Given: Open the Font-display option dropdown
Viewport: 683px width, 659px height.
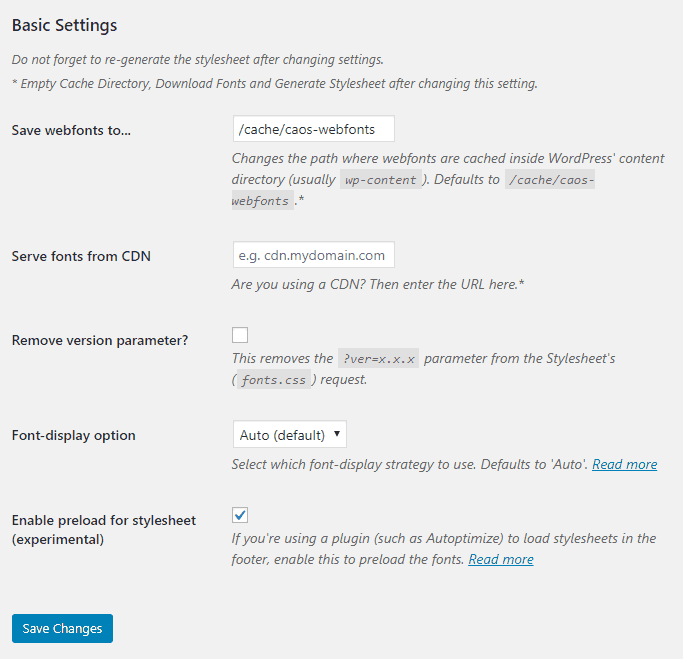Looking at the screenshot, I should 289,435.
